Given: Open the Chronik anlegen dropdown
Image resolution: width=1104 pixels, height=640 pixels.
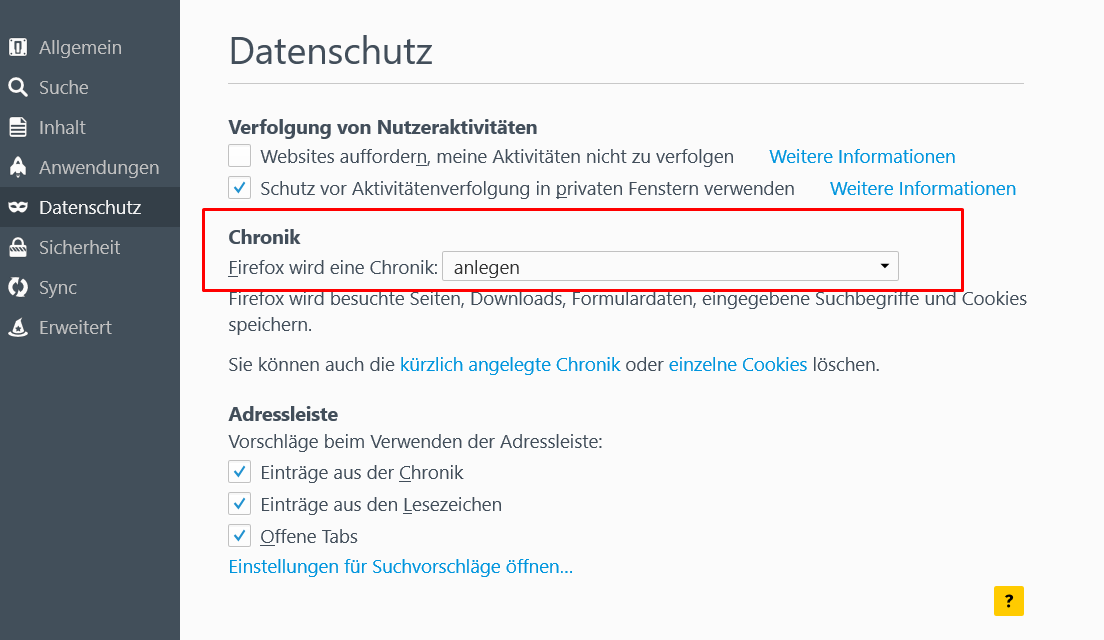Looking at the screenshot, I should click(670, 267).
